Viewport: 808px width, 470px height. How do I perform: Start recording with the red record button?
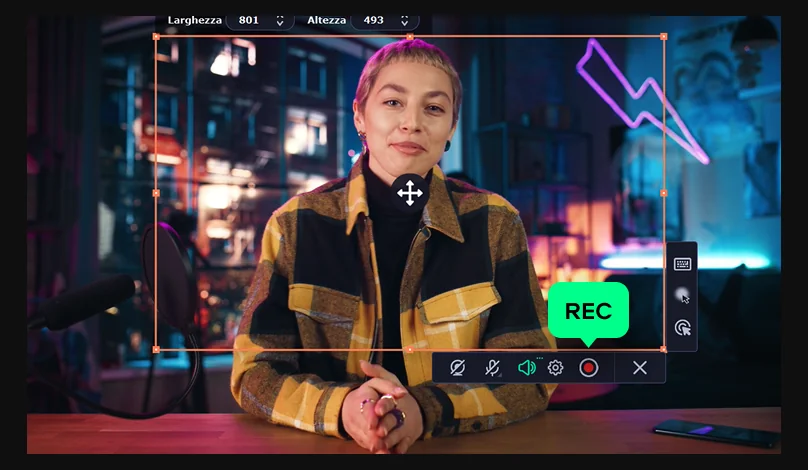coord(588,368)
